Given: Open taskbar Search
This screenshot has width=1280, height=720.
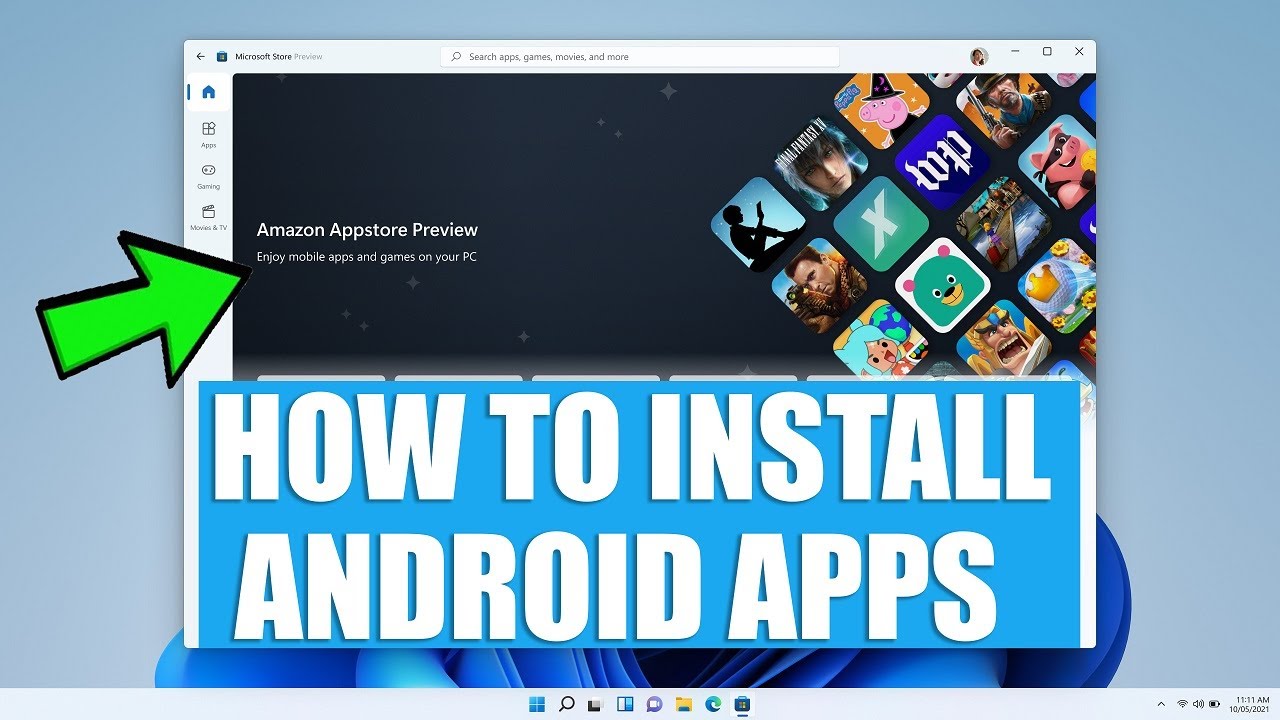Looking at the screenshot, I should 566,704.
